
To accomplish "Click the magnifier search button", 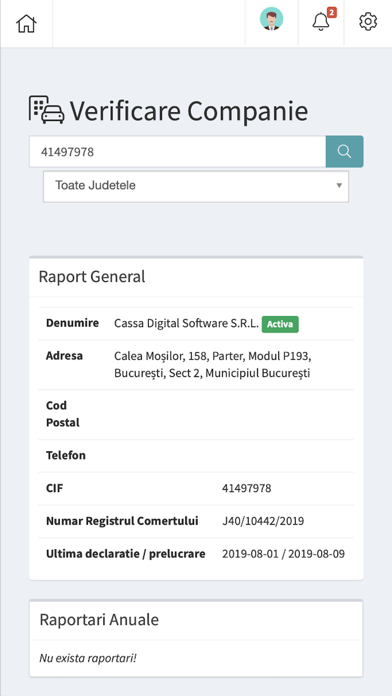I will coord(344,151).
